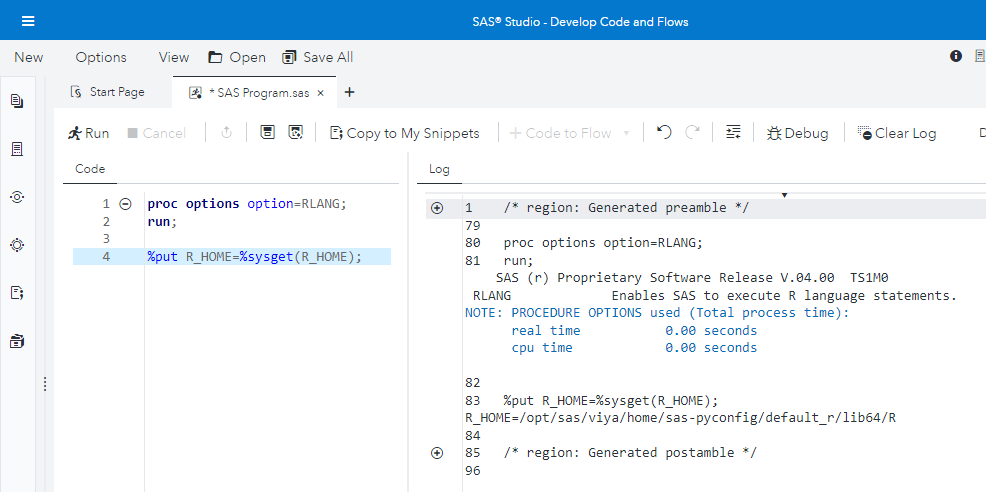Expand the Generated postamble log region

tap(436, 453)
